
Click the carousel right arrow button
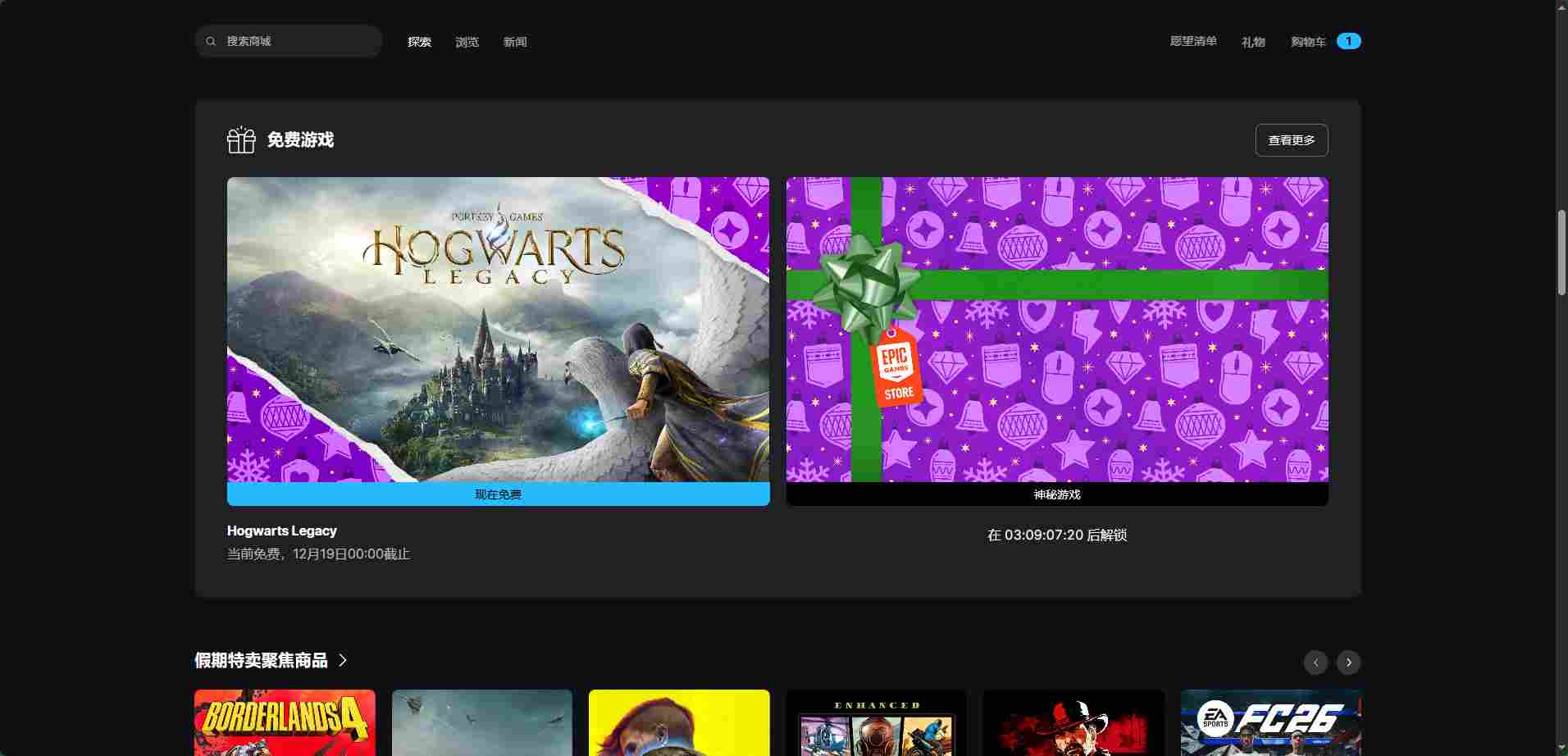pos(1349,662)
